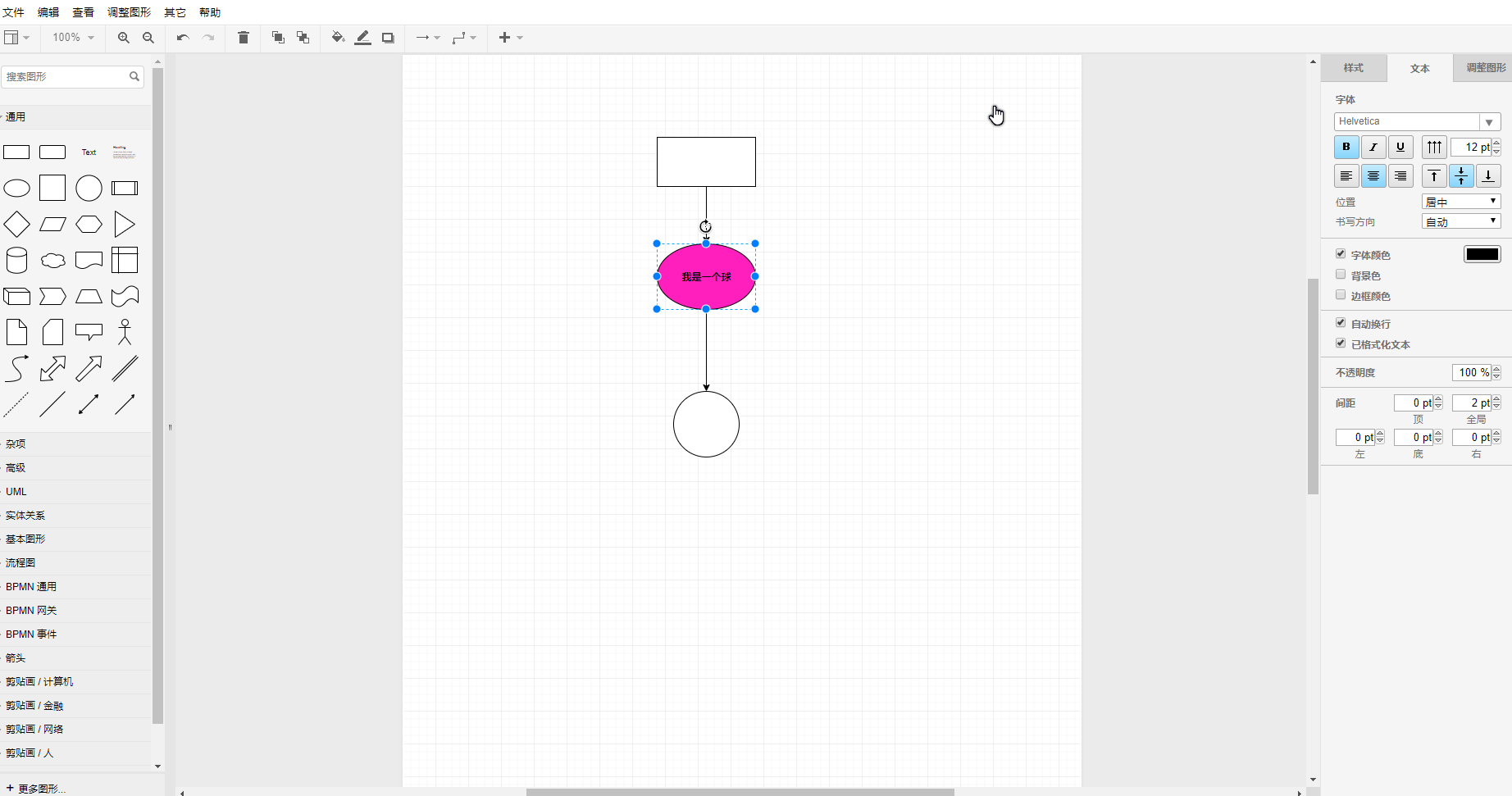Pick the dashed line shape
Image resolution: width=1512 pixels, height=796 pixels.
(16, 404)
